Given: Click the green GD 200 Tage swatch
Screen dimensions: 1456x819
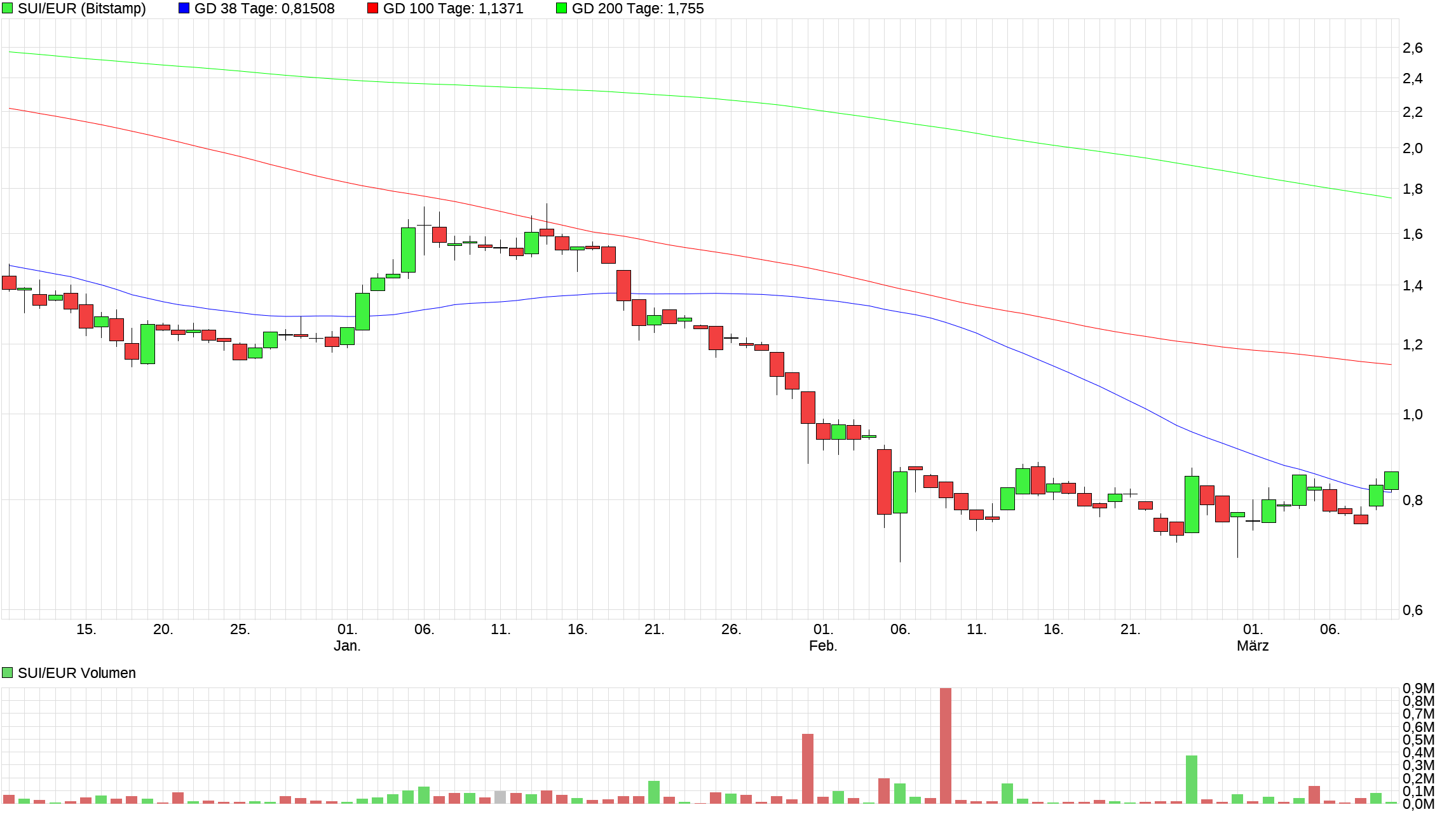Looking at the screenshot, I should click(561, 8).
